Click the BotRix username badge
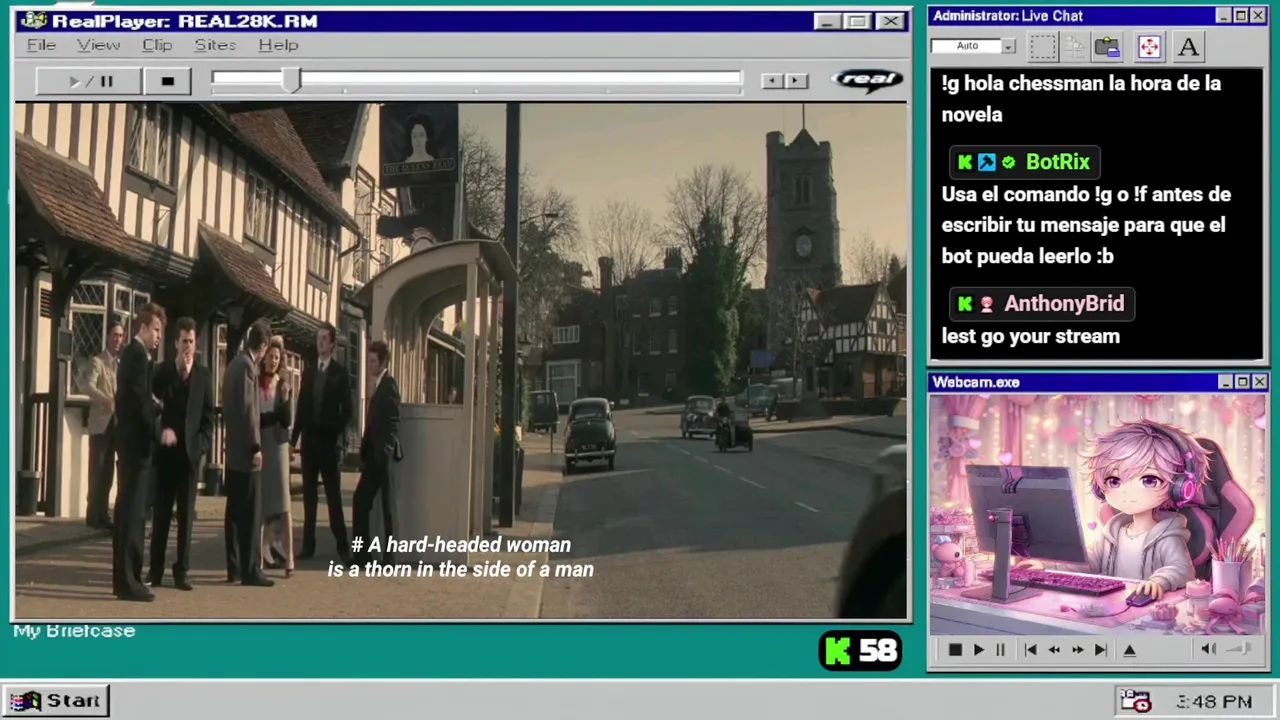 coord(1025,162)
